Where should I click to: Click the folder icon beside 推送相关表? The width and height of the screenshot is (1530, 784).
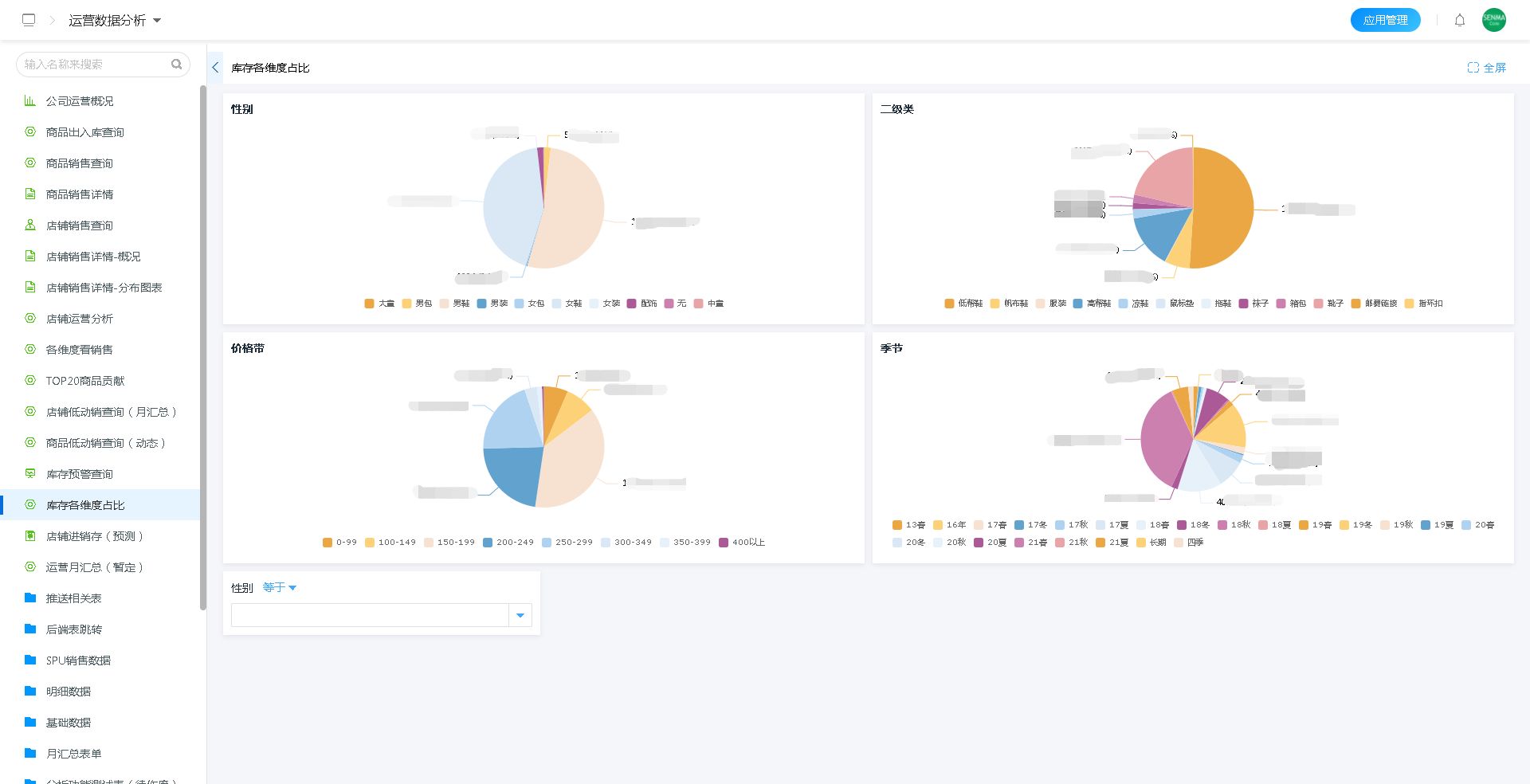pos(30,598)
